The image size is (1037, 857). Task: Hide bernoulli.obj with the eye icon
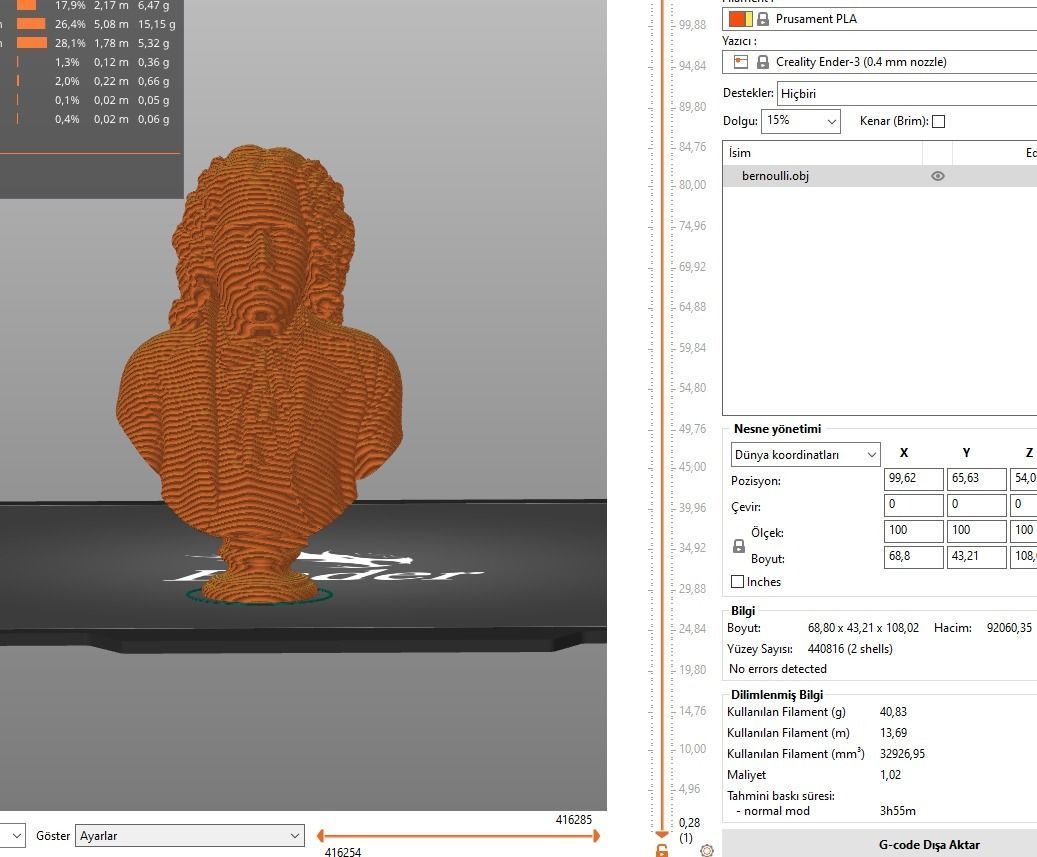937,176
